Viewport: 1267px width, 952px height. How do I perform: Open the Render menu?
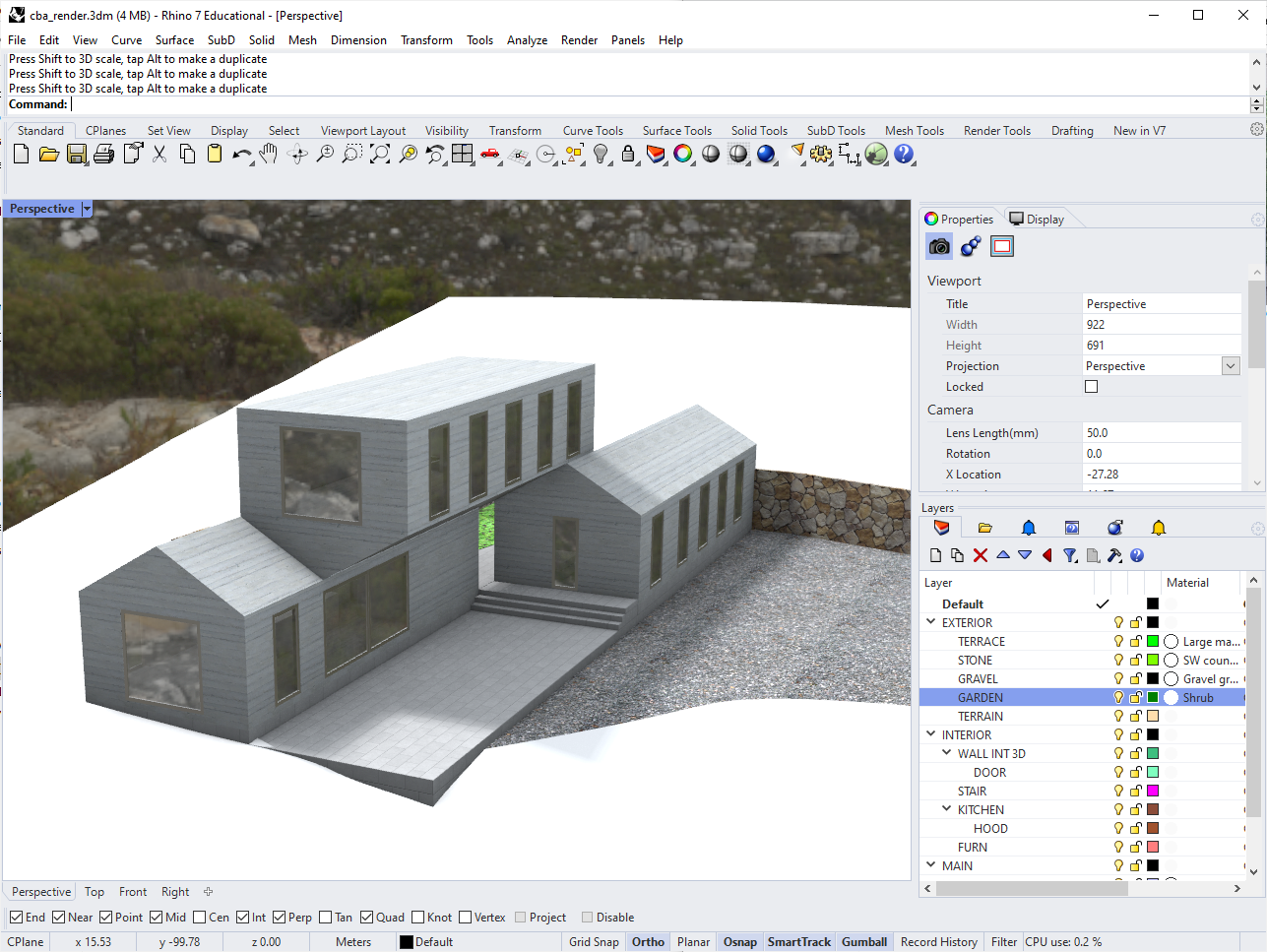pos(579,40)
